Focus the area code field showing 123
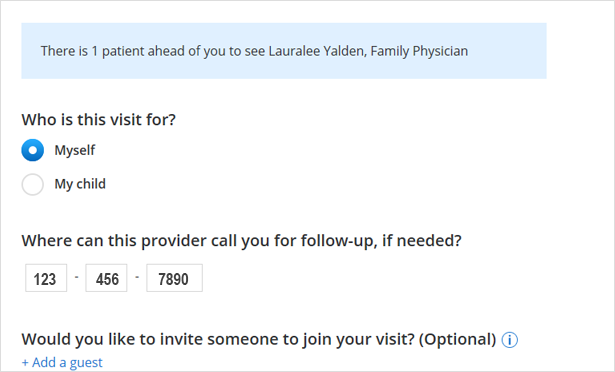This screenshot has height=372, width=615. tap(46, 278)
